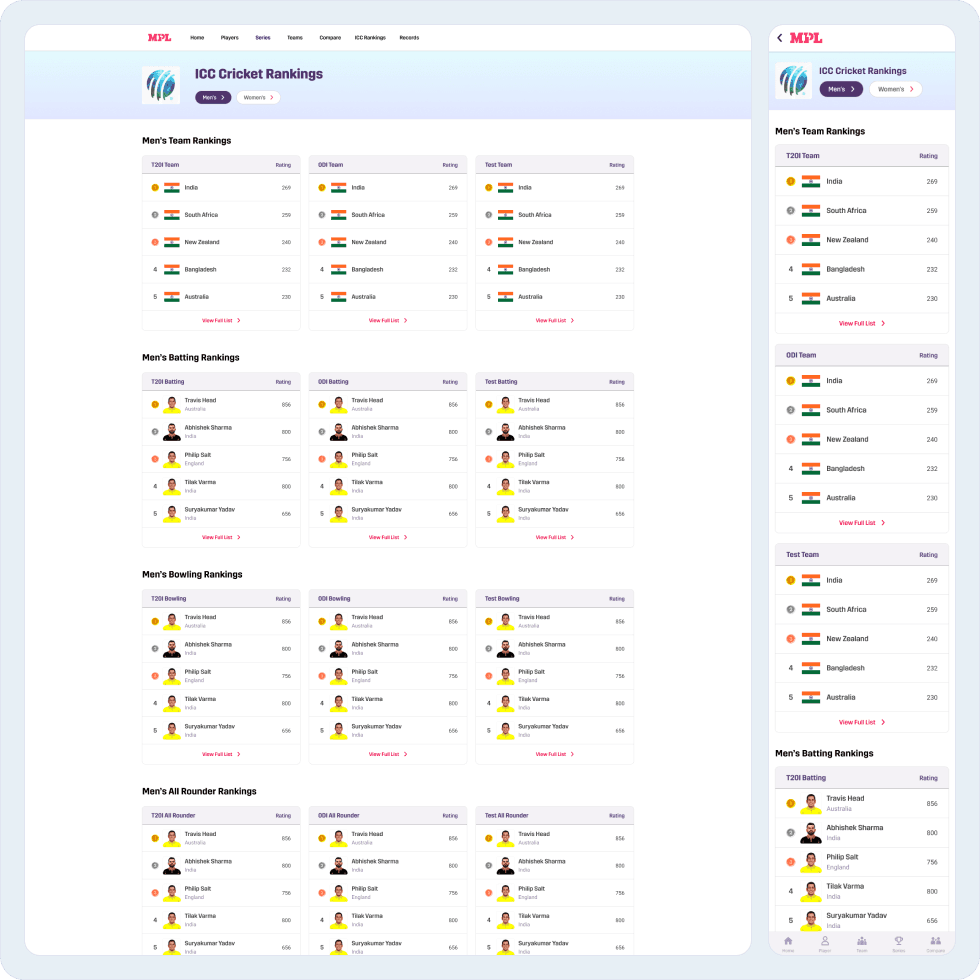Open the Teams item in desktop nav
980x980 pixels.
295,38
